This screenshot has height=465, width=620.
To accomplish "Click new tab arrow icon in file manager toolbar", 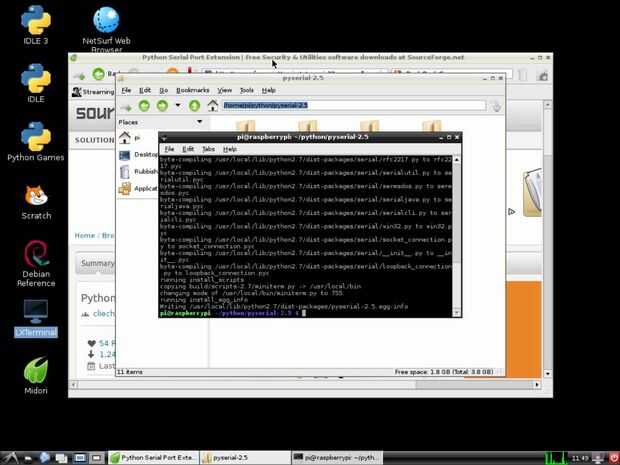I will point(126,107).
